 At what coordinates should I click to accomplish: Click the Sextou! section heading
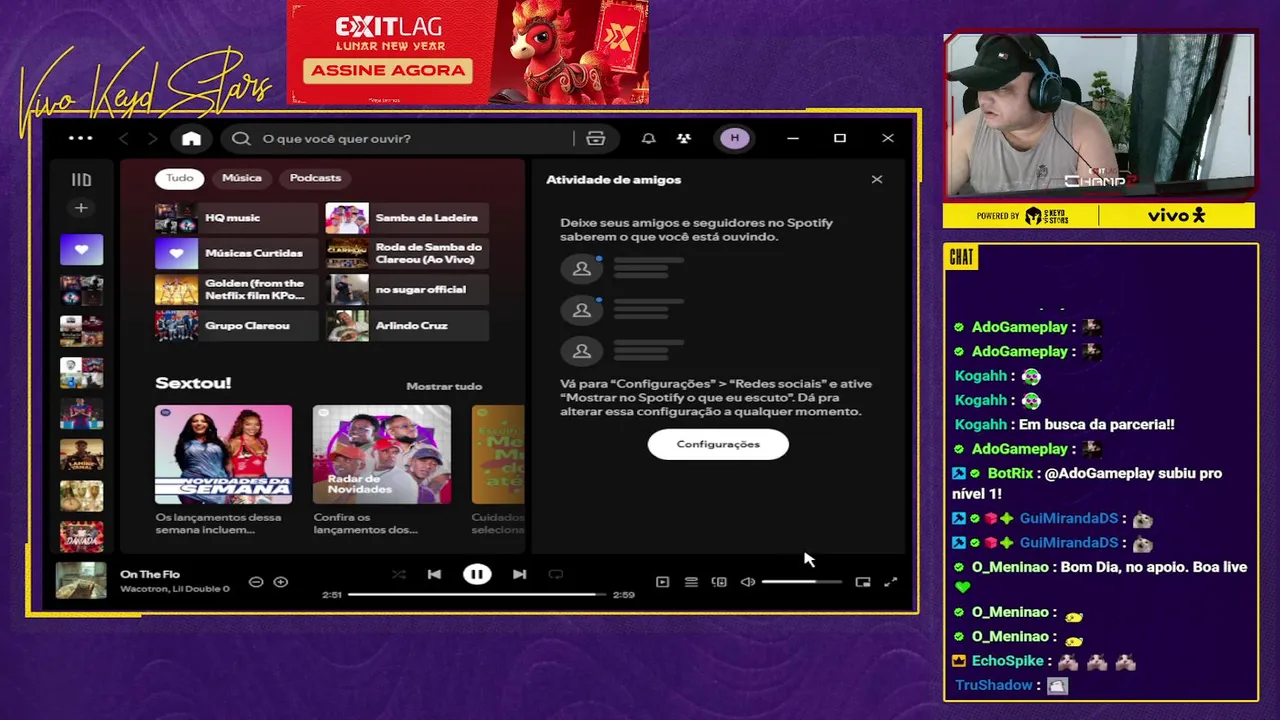[x=193, y=383]
